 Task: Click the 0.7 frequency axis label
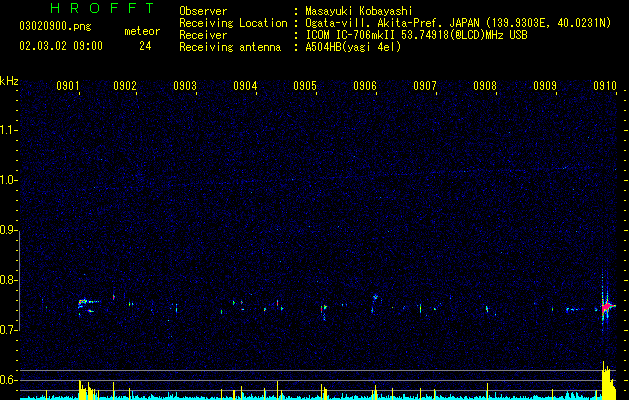(x=8, y=330)
